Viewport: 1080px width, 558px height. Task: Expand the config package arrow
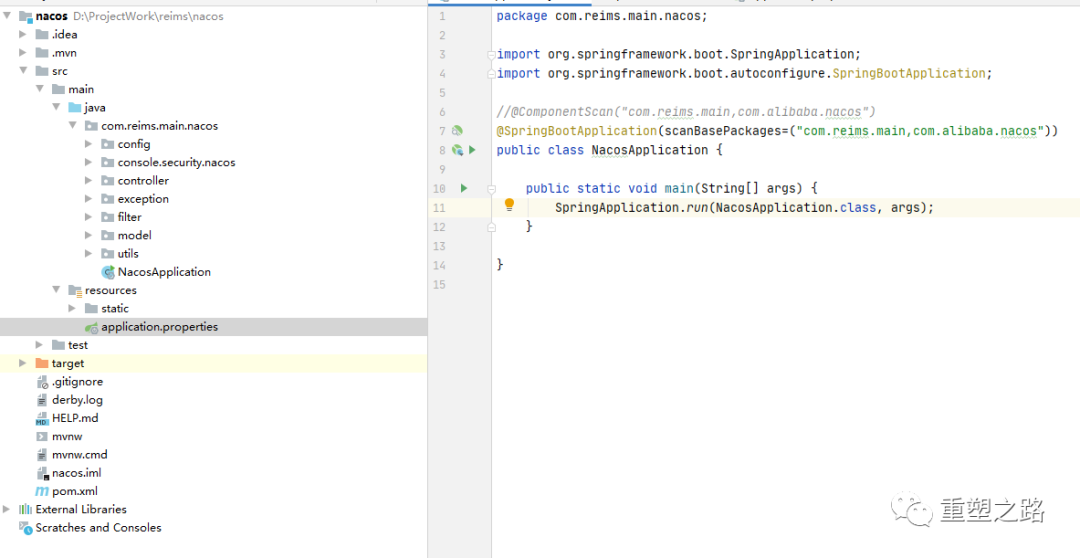click(88, 144)
